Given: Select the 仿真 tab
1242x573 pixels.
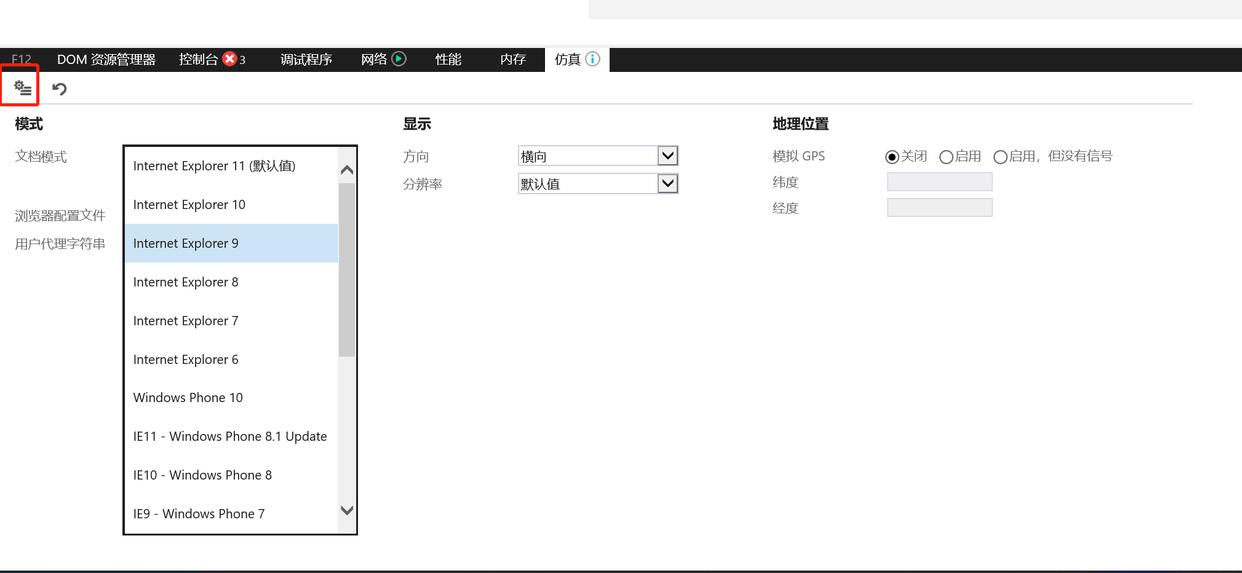Looking at the screenshot, I should pyautogui.click(x=577, y=60).
